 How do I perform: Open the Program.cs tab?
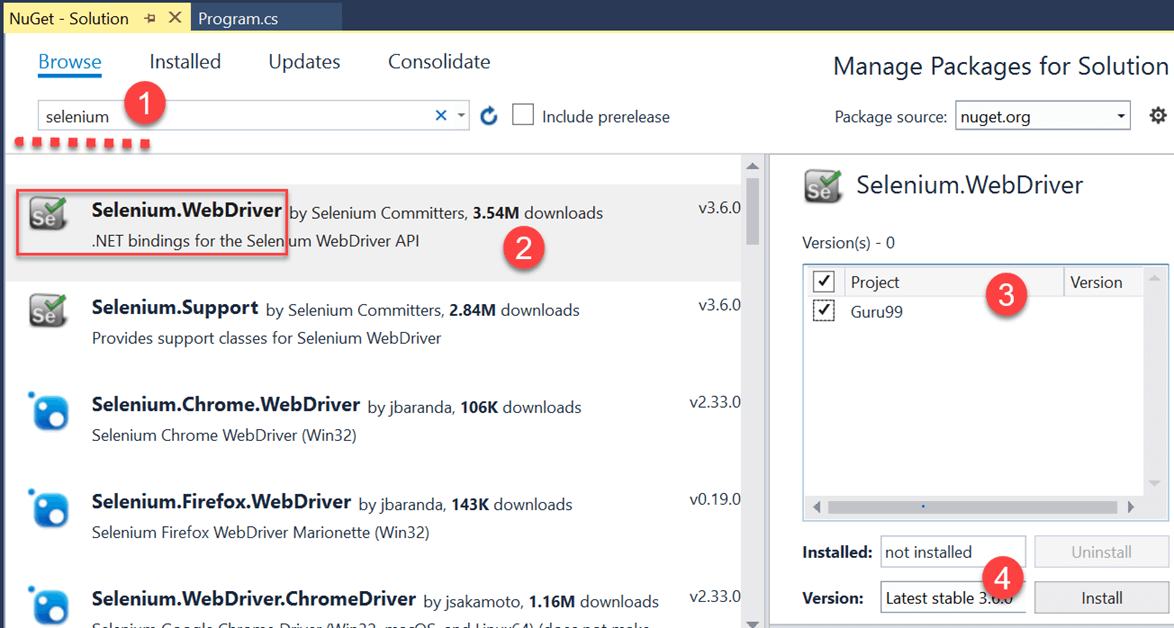236,18
